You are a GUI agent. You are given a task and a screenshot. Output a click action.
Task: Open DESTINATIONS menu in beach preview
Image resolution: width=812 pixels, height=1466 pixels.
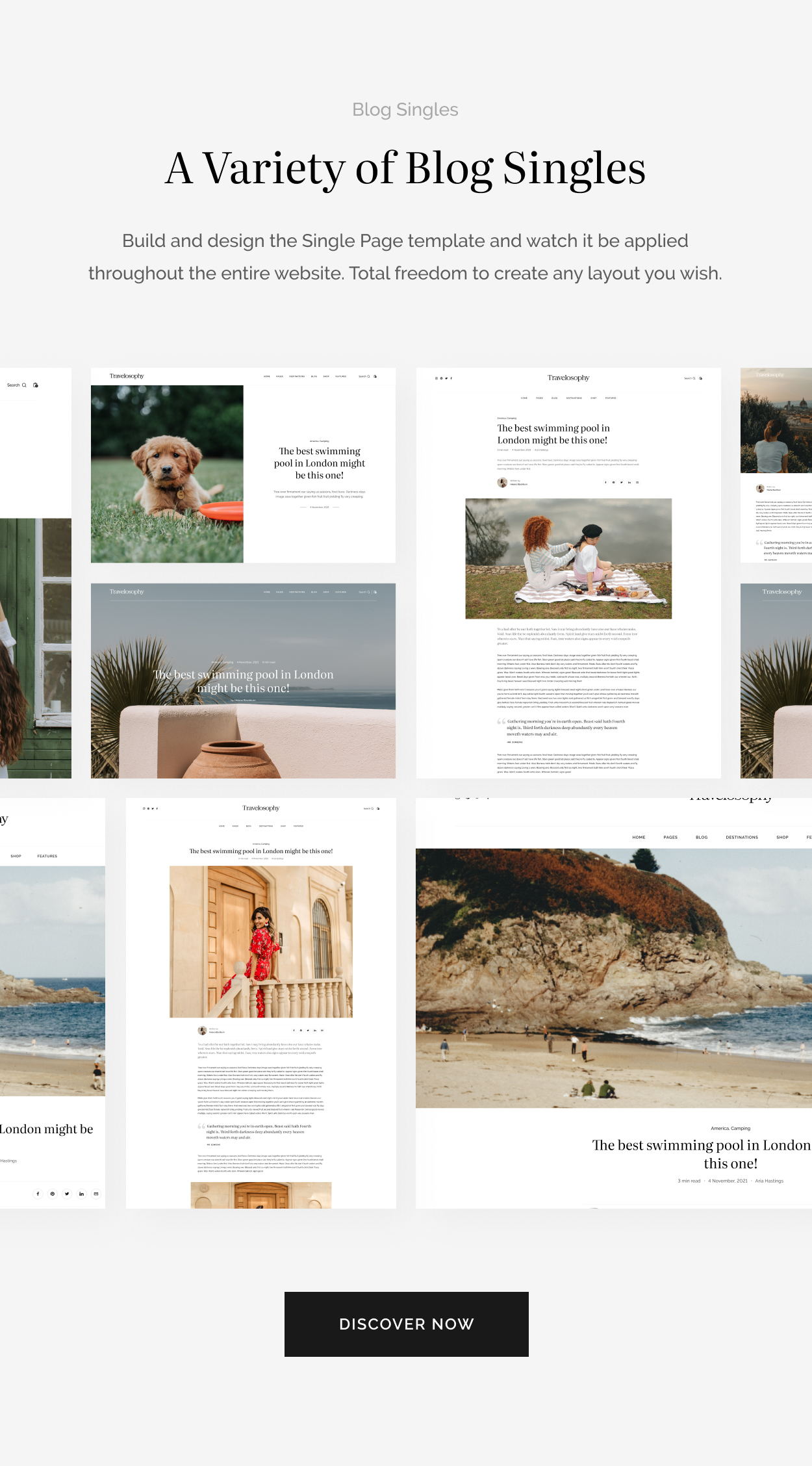[742, 838]
